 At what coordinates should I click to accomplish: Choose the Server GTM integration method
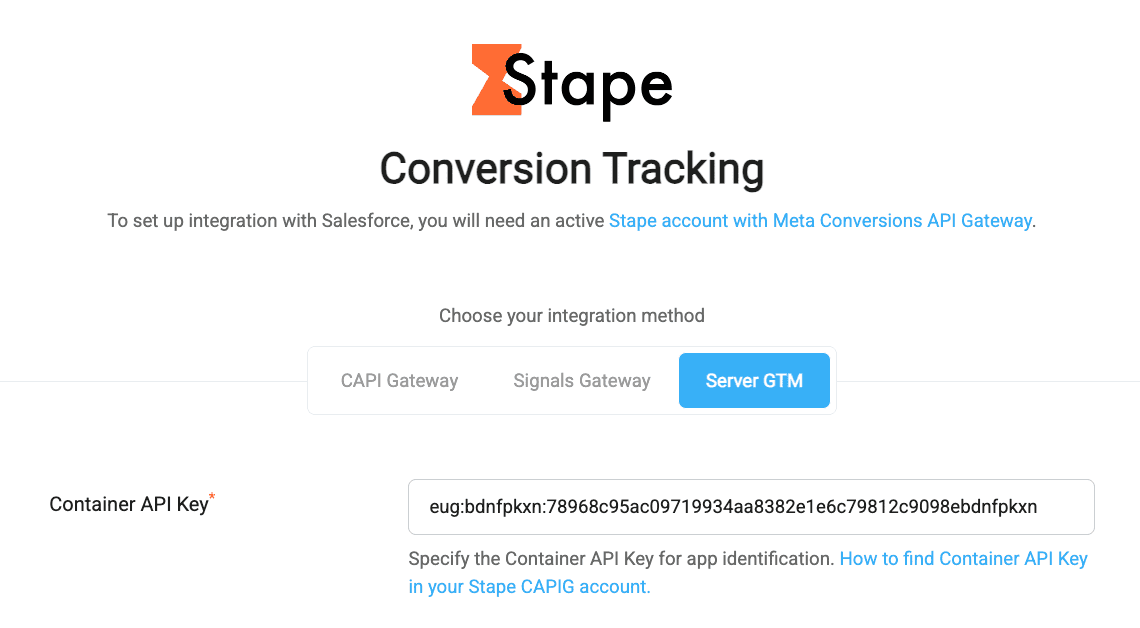coord(754,380)
